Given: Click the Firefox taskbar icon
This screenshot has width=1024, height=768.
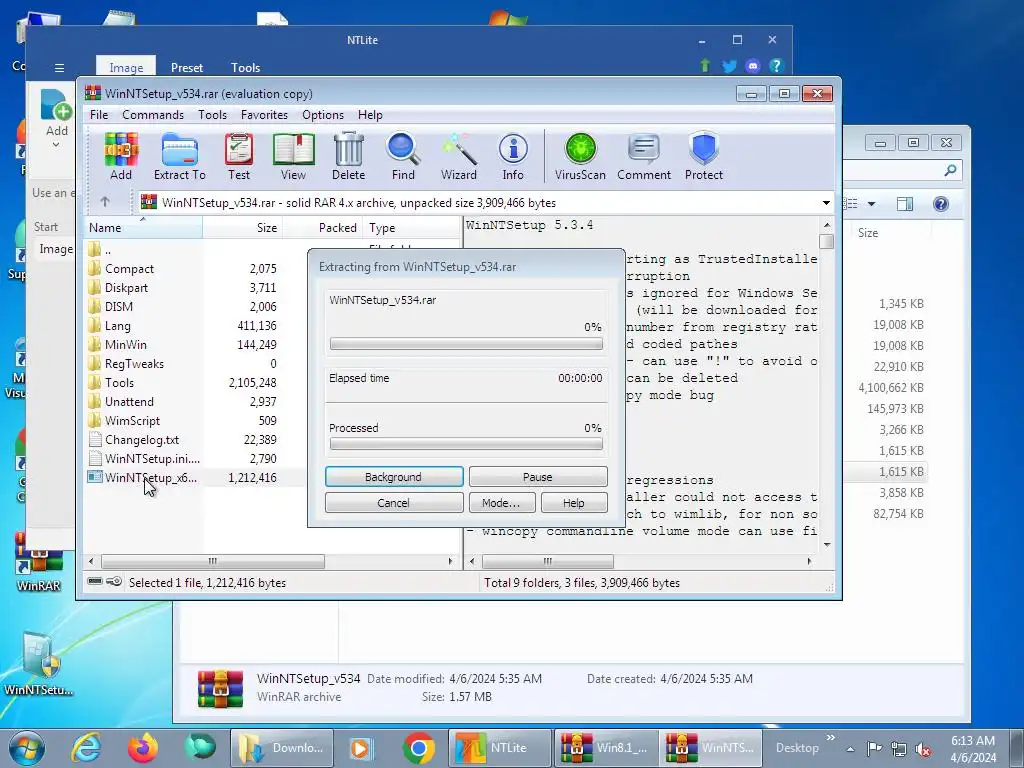Looking at the screenshot, I should tap(143, 748).
